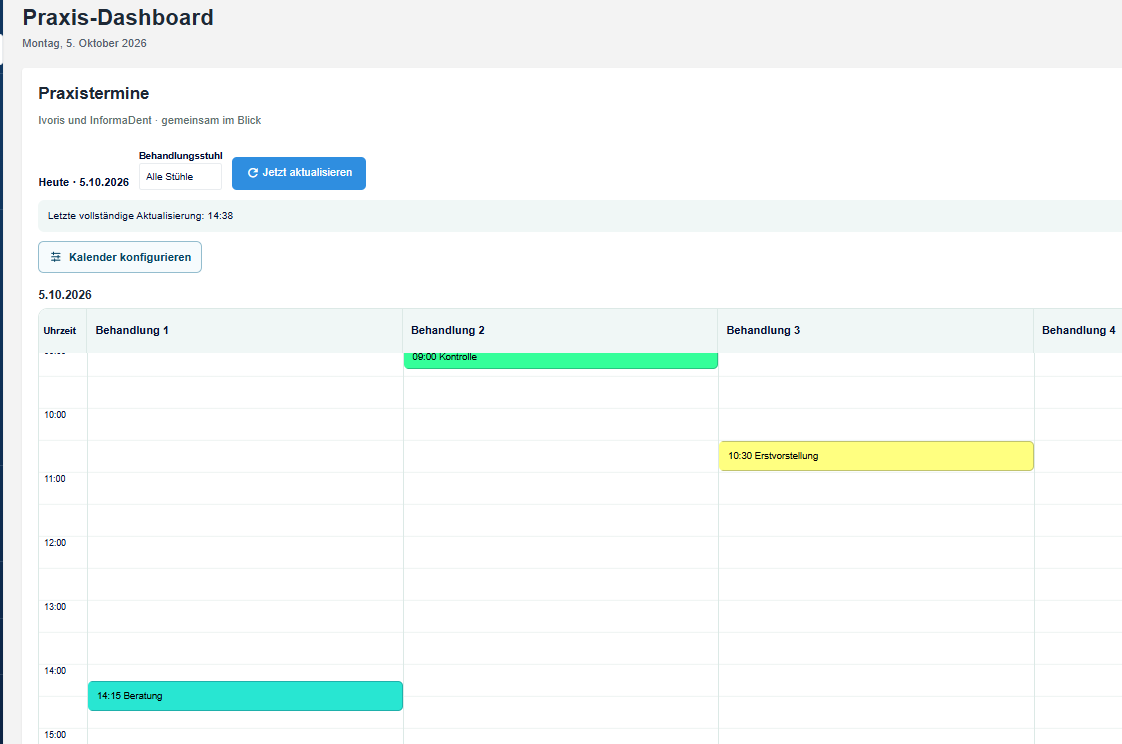Click the 12:00 time label

[55, 543]
